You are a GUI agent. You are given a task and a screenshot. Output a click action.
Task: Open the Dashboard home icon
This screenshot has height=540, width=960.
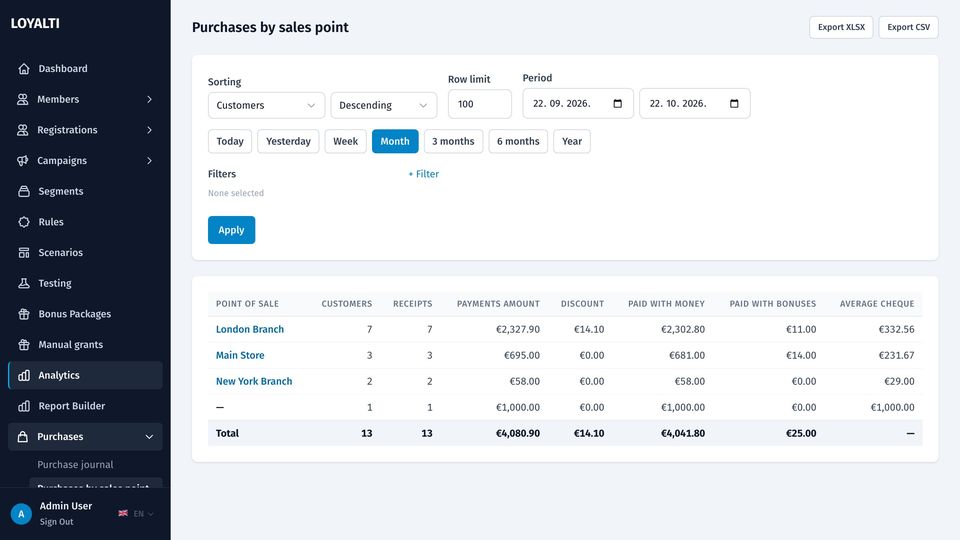pos(24,69)
